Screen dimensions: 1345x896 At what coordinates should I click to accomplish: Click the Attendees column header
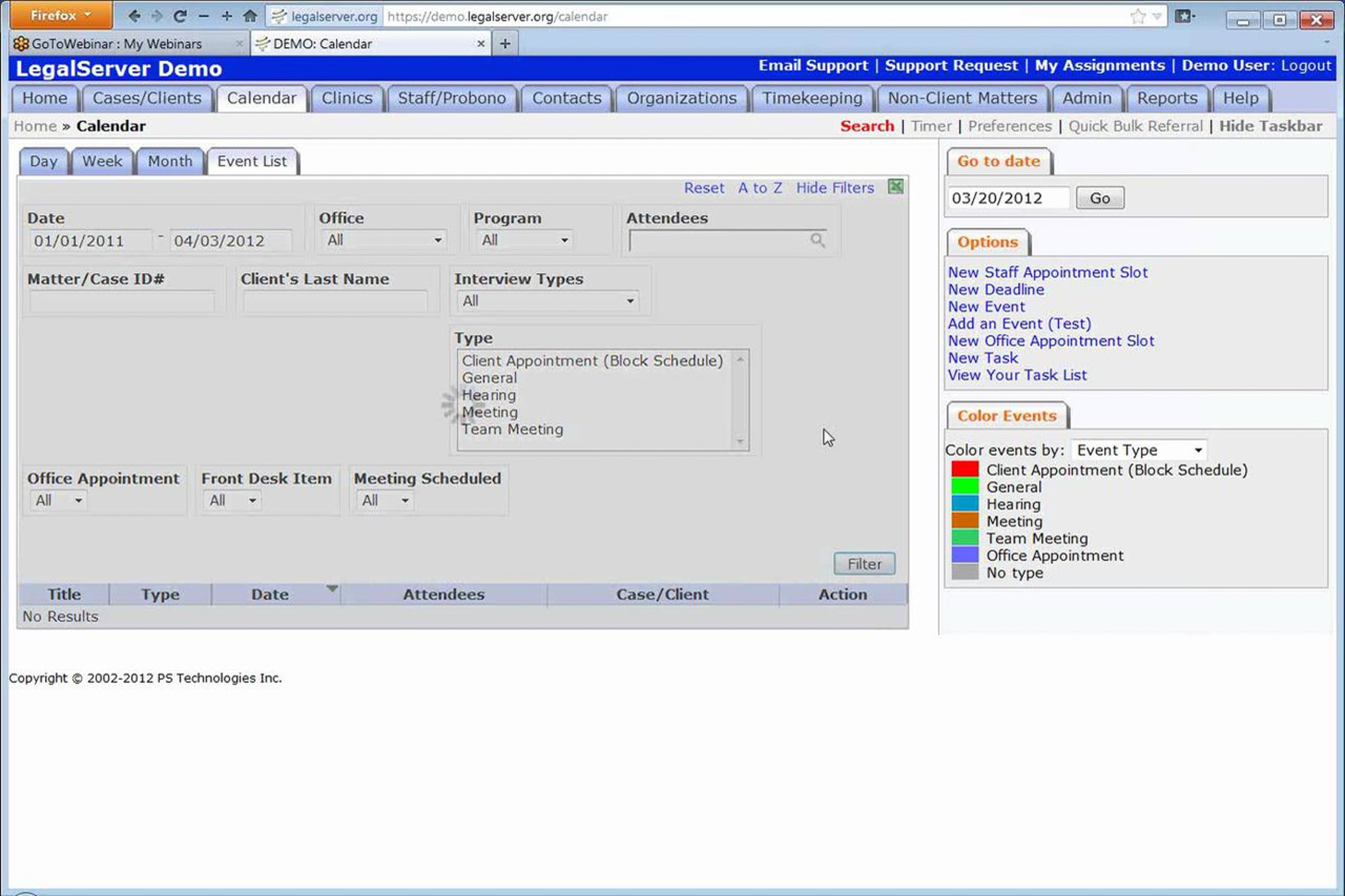coord(443,595)
